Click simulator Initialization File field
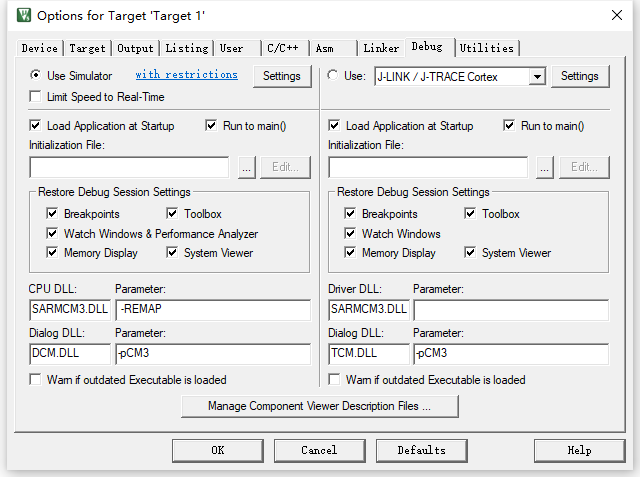This screenshot has width=640, height=477. coord(129,167)
